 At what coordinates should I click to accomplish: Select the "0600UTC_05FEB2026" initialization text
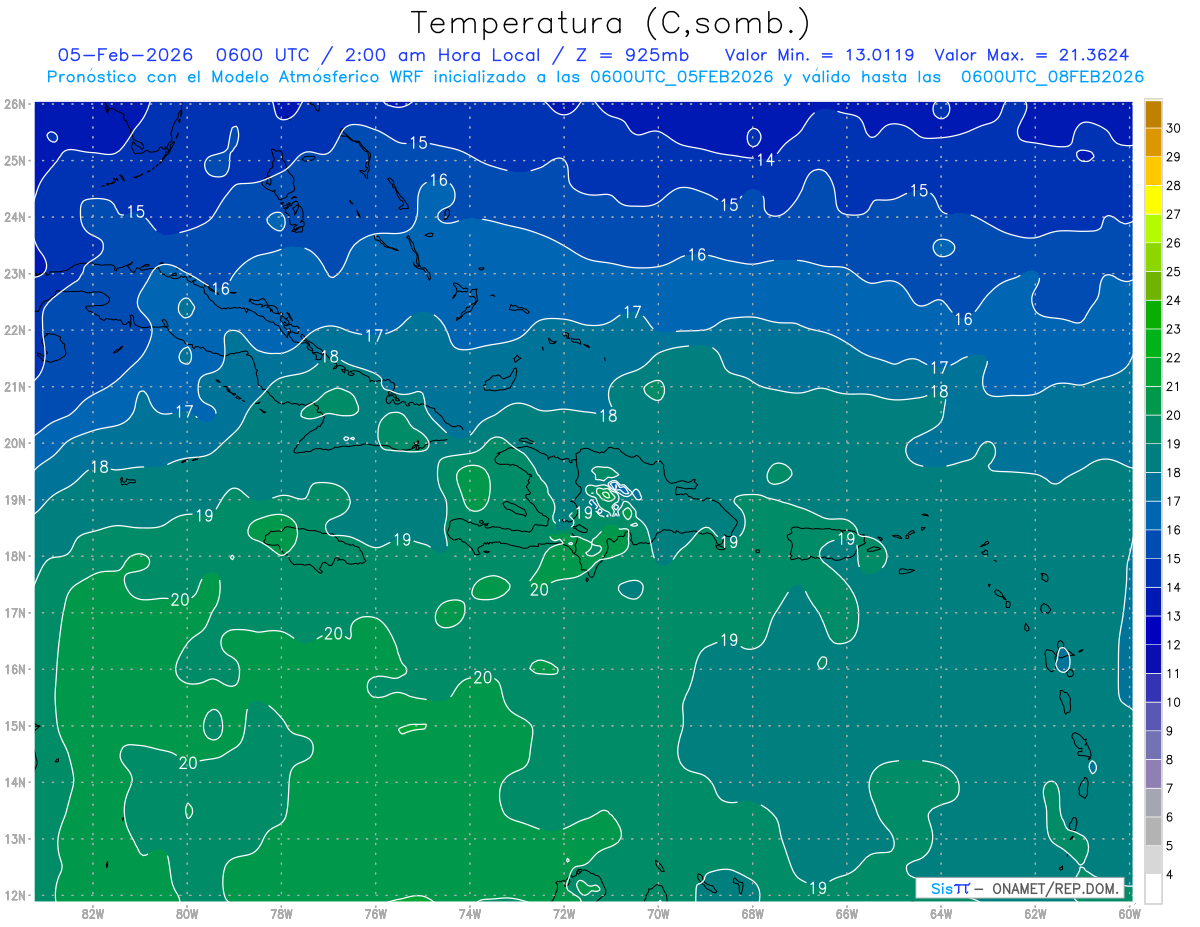(682, 77)
